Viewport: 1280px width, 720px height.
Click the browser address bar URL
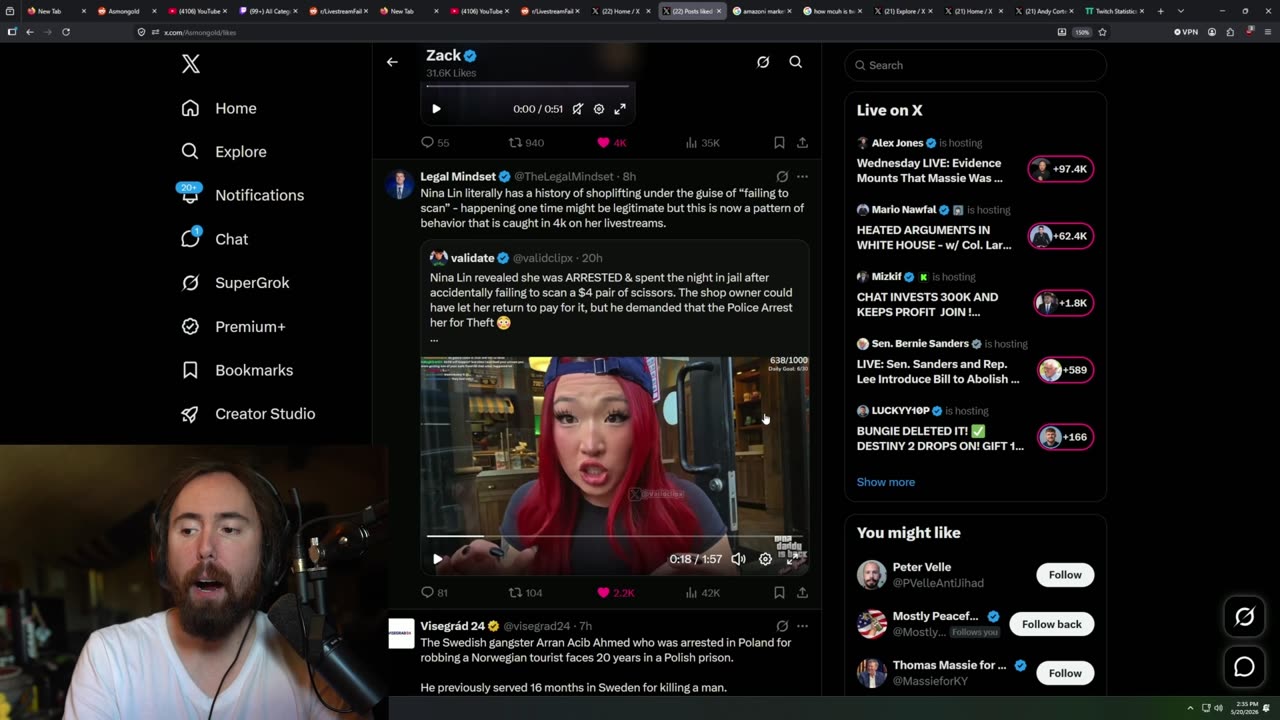[200, 32]
